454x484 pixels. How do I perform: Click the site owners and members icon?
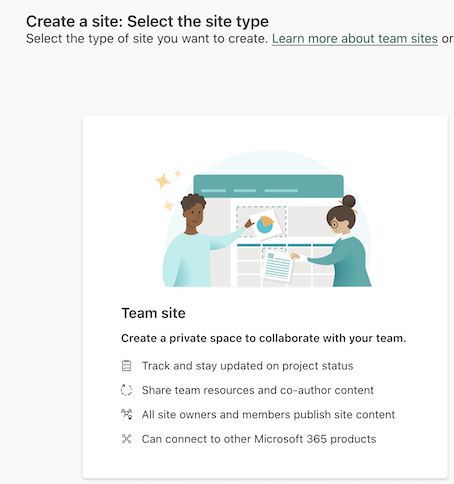126,414
